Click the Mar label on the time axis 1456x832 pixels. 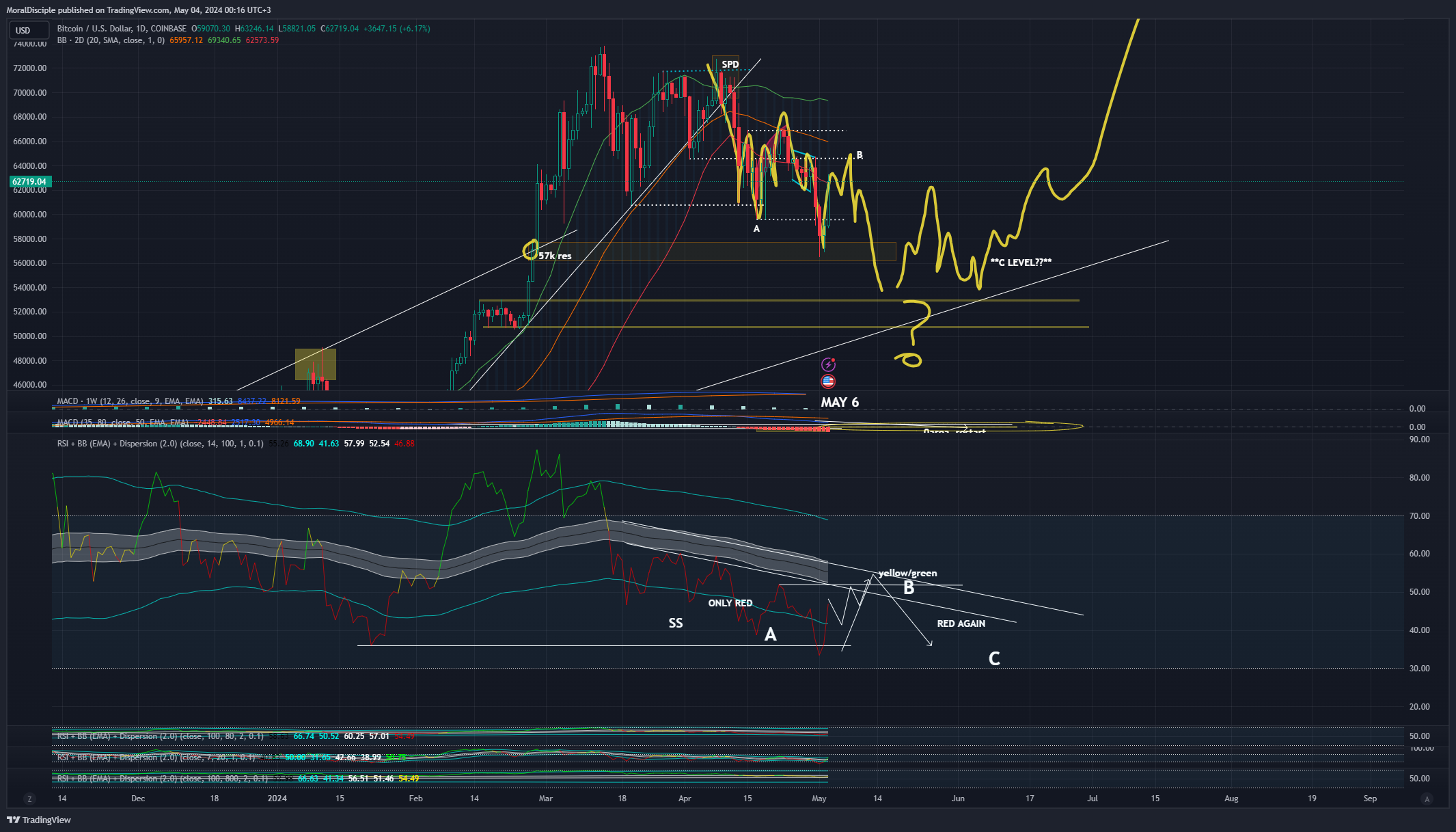point(546,799)
